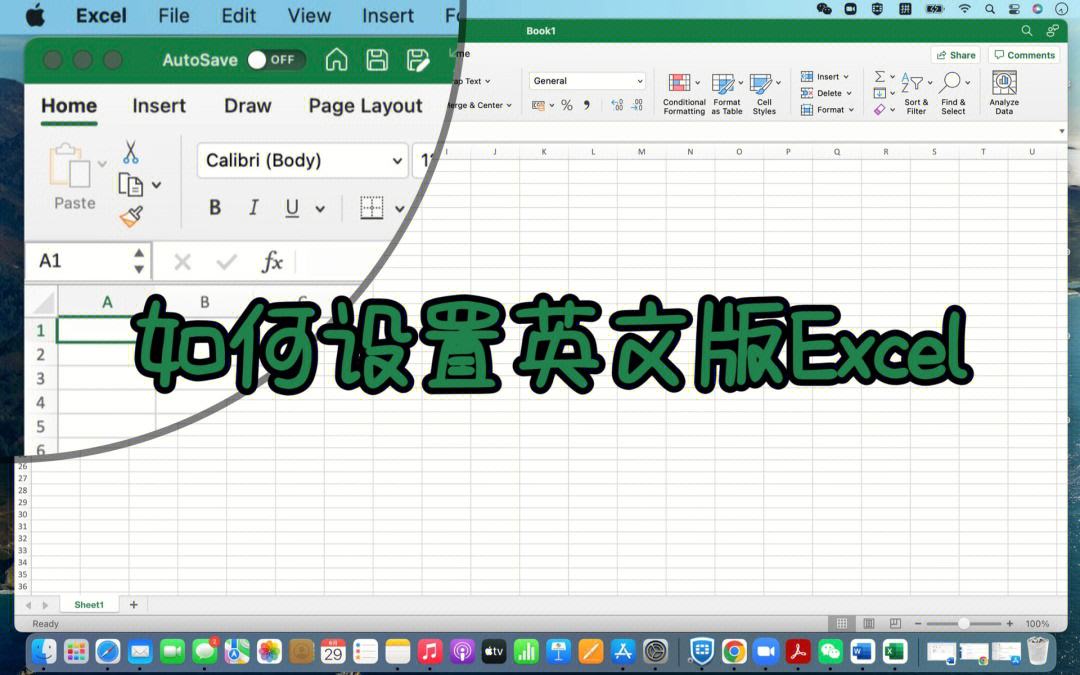1080x675 pixels.
Task: Open the Edit menu
Action: [x=238, y=15]
